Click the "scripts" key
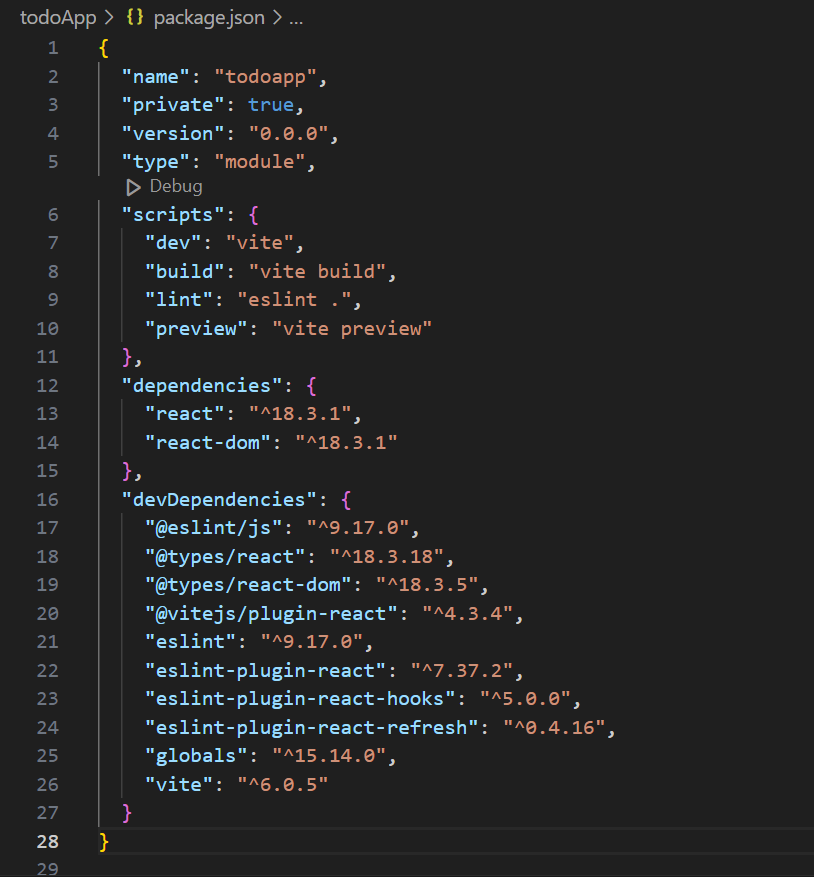The height and width of the screenshot is (877, 814). 173,215
